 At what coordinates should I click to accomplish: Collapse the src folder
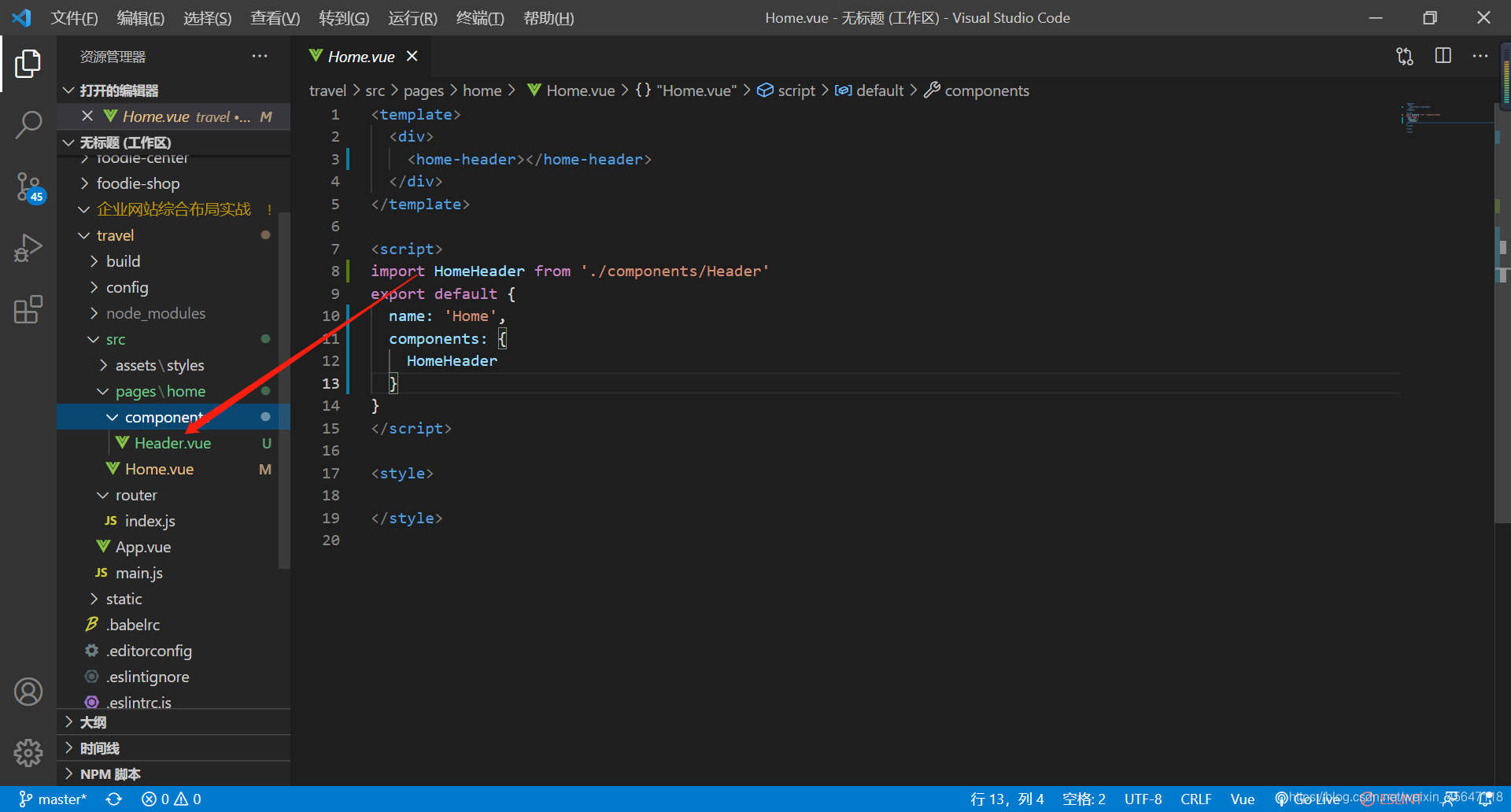click(x=173, y=339)
